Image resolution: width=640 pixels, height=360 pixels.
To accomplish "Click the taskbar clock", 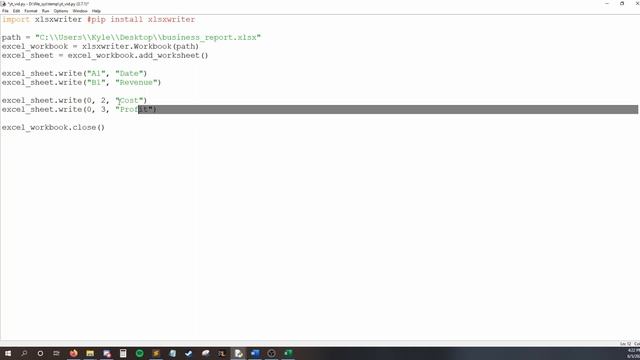I will (634, 353).
